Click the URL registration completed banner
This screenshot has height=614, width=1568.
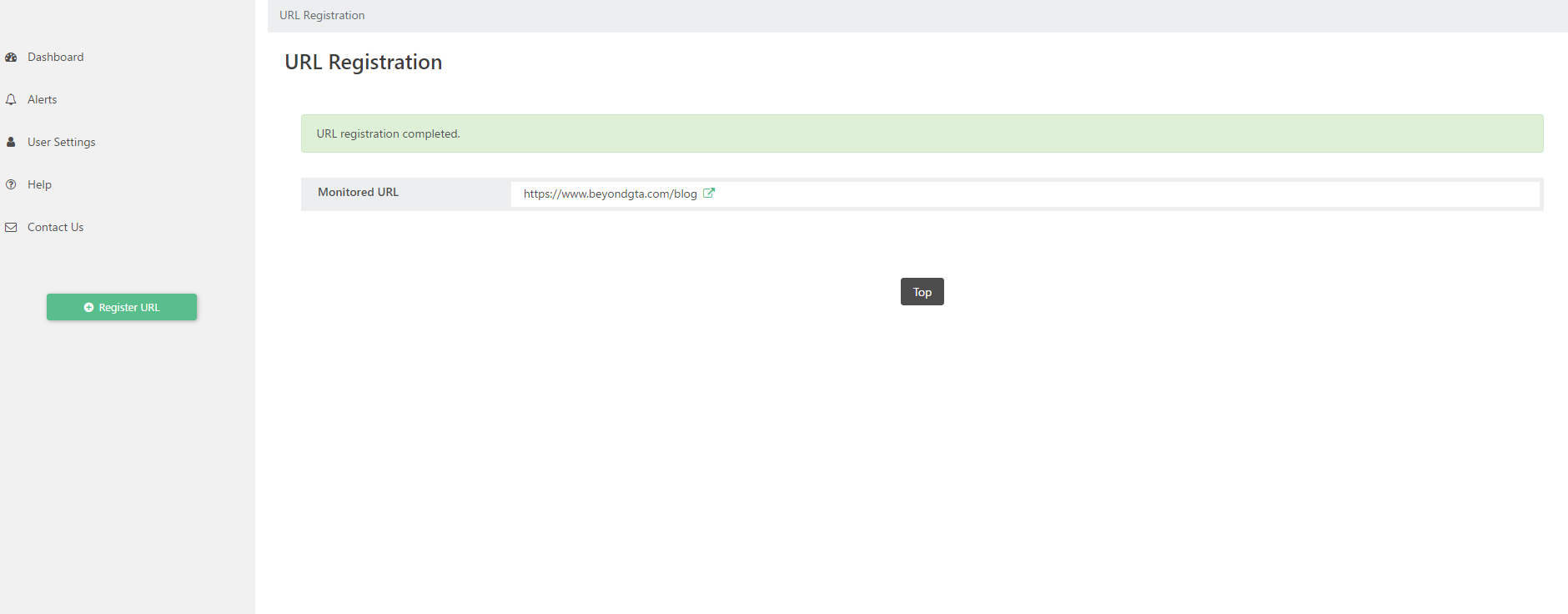(x=922, y=133)
